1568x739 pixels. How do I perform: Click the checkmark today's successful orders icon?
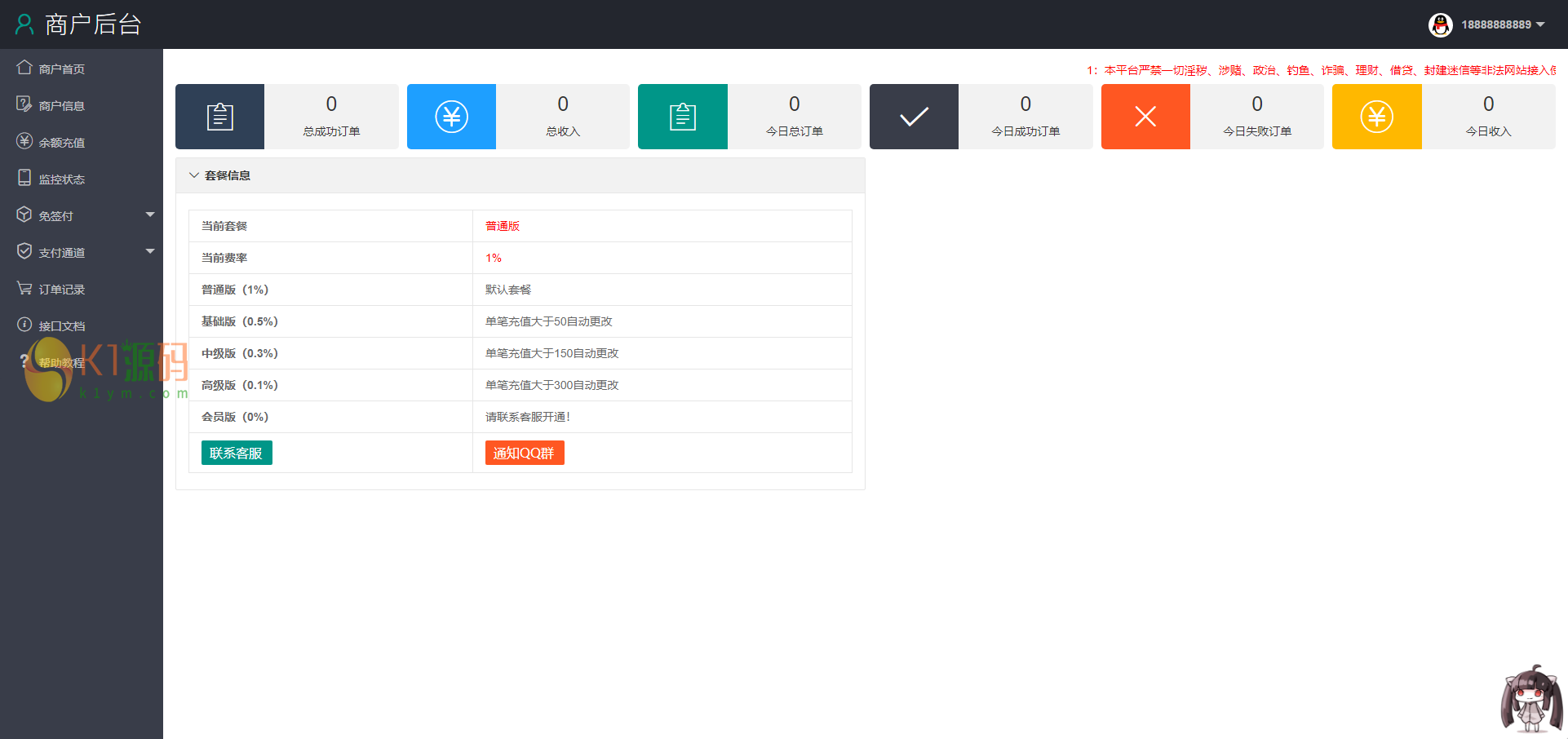914,117
